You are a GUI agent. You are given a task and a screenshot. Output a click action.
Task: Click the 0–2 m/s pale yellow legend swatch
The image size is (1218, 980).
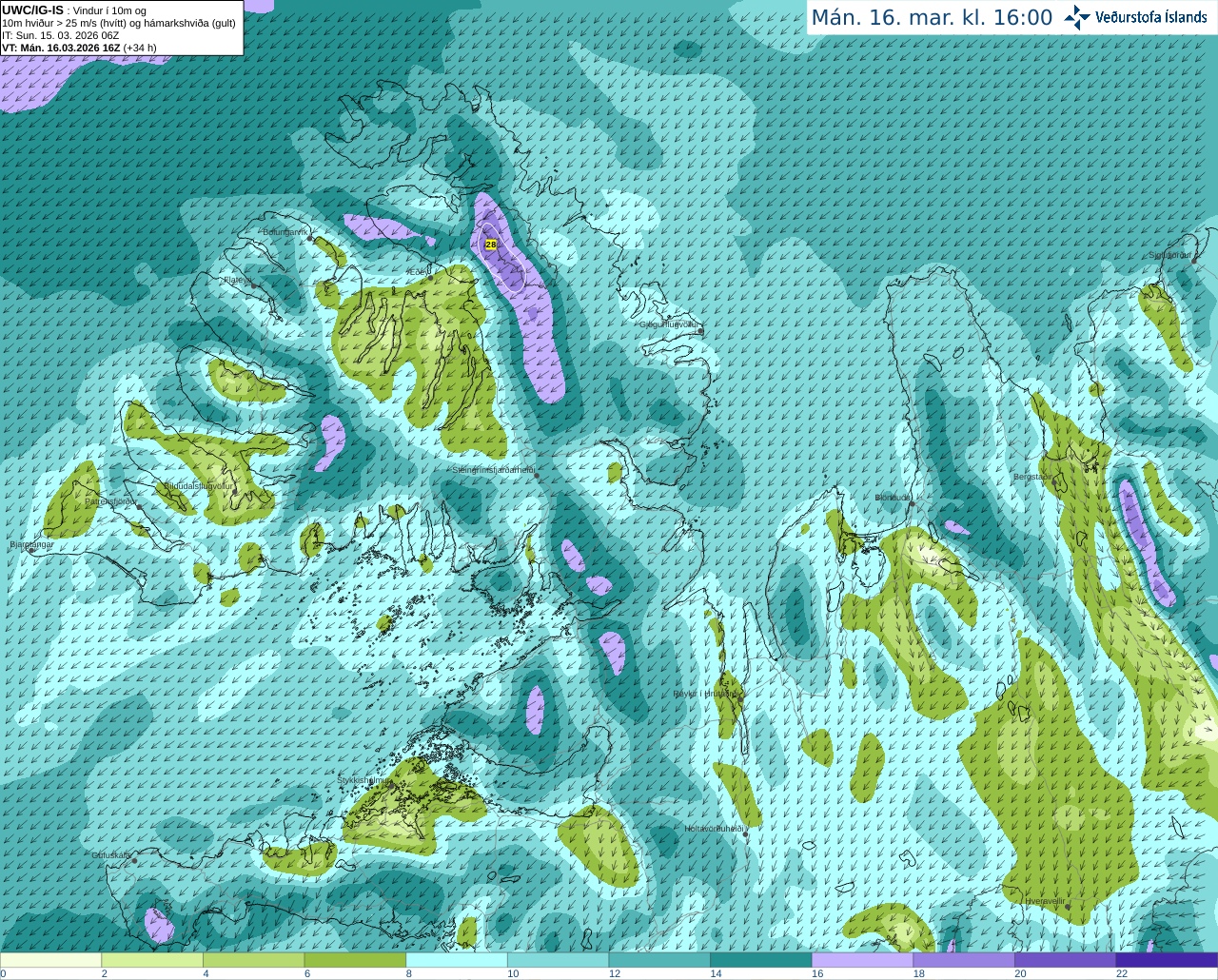(50, 960)
